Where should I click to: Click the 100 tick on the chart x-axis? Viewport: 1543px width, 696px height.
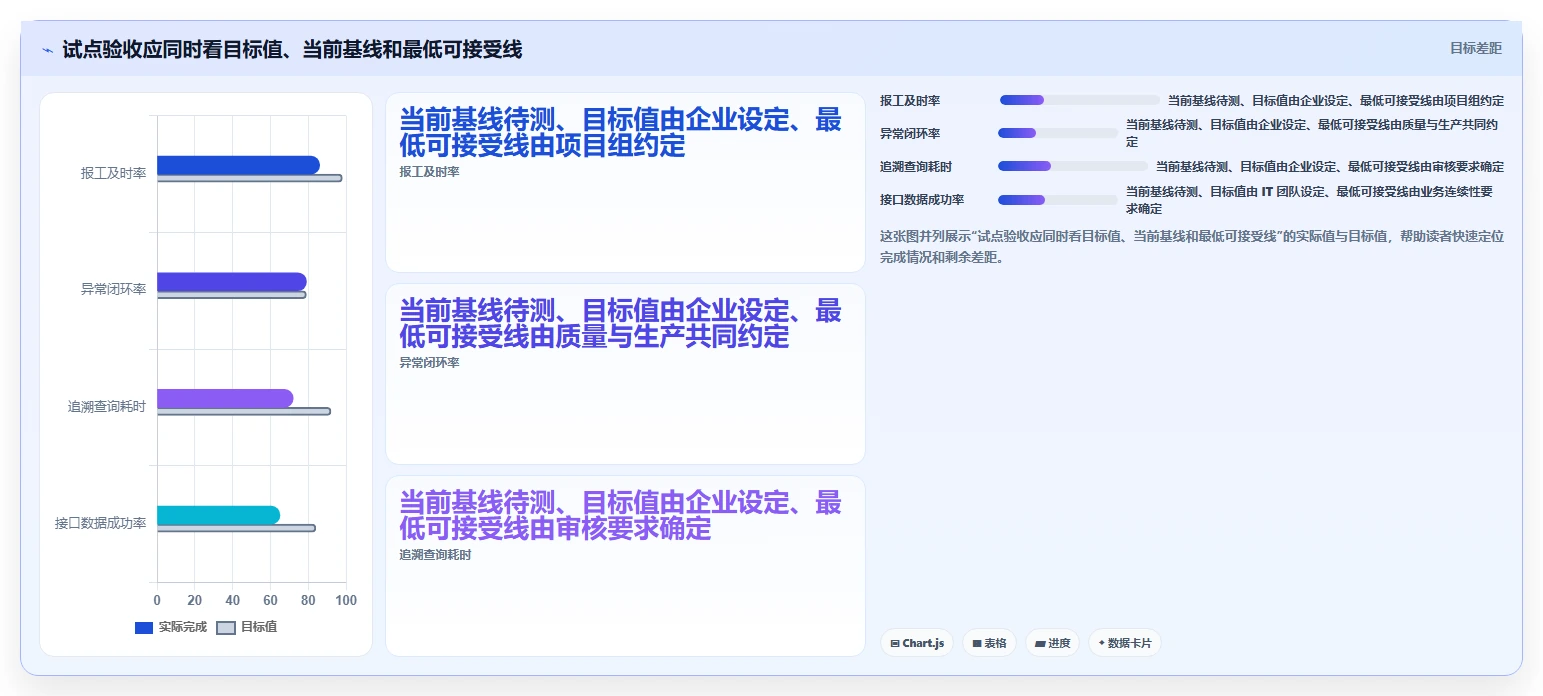(x=346, y=600)
